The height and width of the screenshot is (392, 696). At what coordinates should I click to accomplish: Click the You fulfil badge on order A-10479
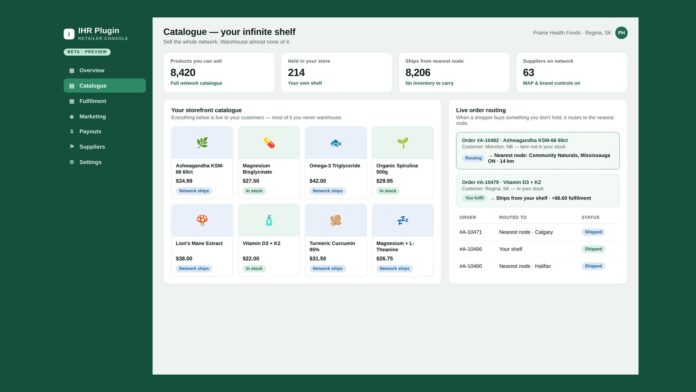[x=474, y=198]
